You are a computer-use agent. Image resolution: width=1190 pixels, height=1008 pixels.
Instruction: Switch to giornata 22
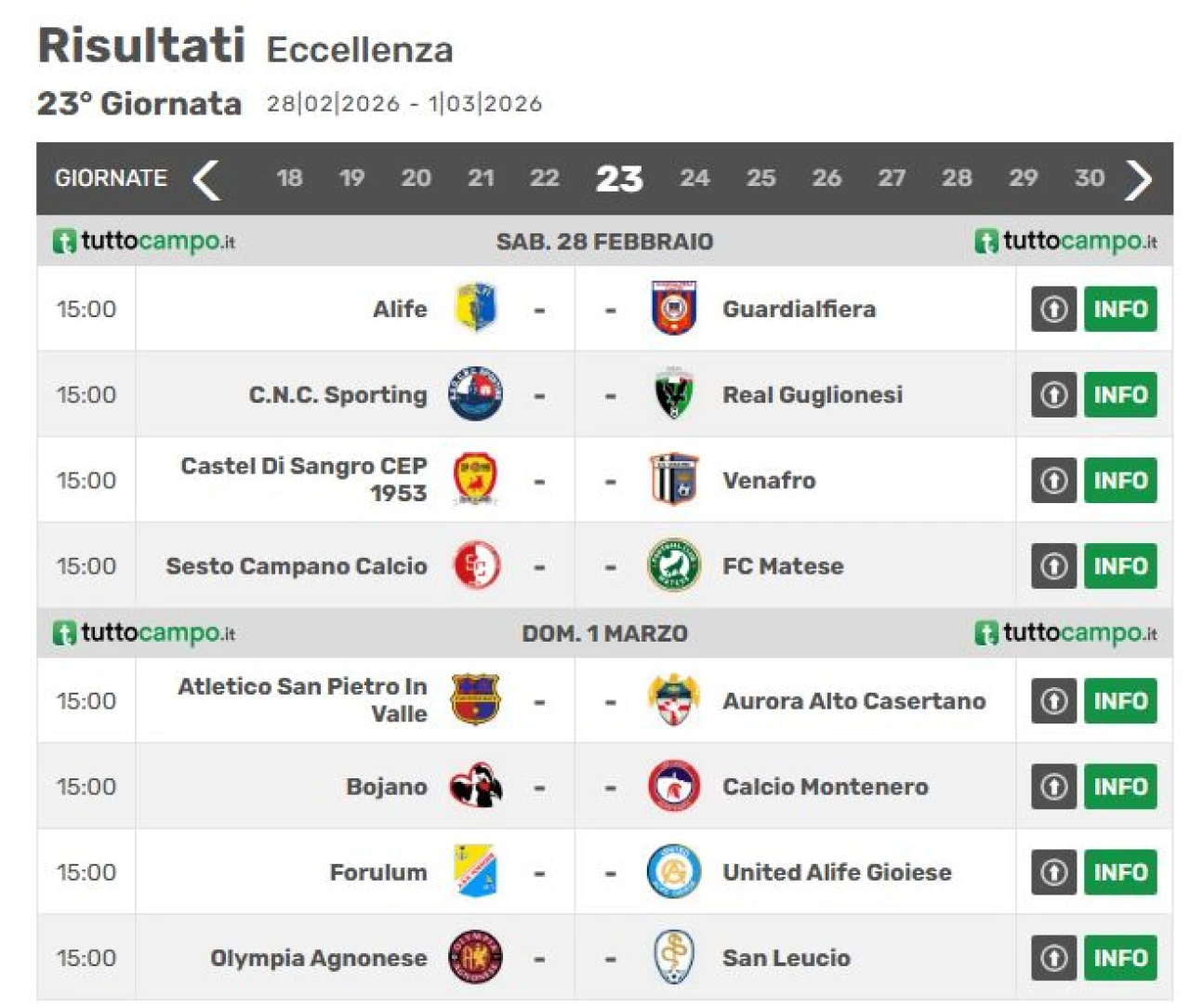(x=544, y=178)
